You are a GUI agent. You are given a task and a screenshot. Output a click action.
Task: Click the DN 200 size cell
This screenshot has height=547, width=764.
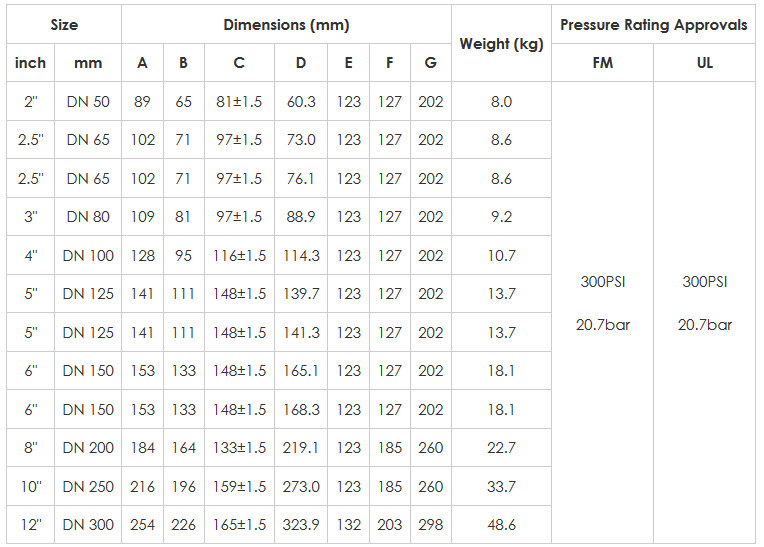88,448
